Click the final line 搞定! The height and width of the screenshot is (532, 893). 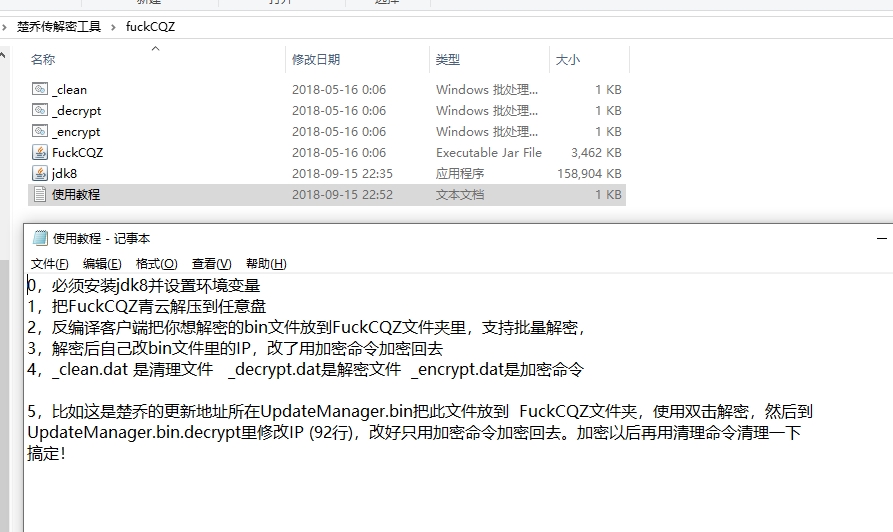point(46,454)
